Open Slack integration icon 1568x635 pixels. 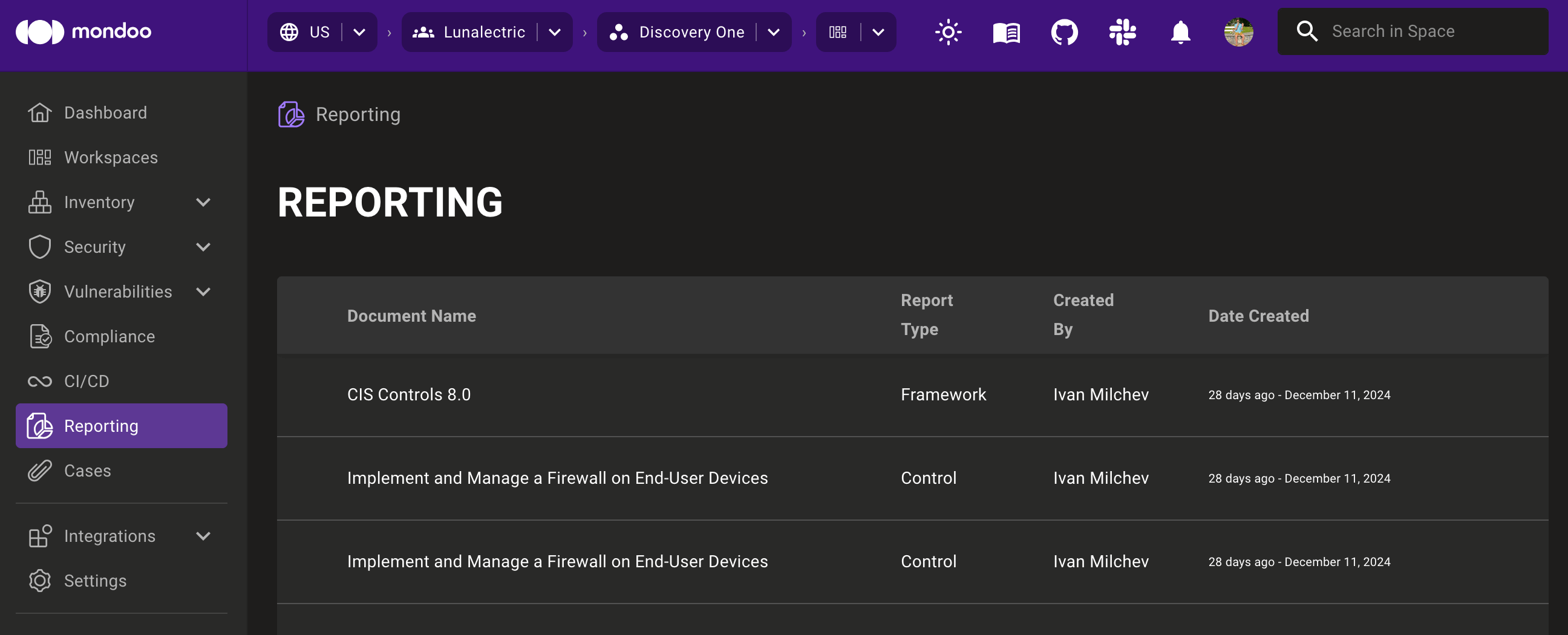1122,32
